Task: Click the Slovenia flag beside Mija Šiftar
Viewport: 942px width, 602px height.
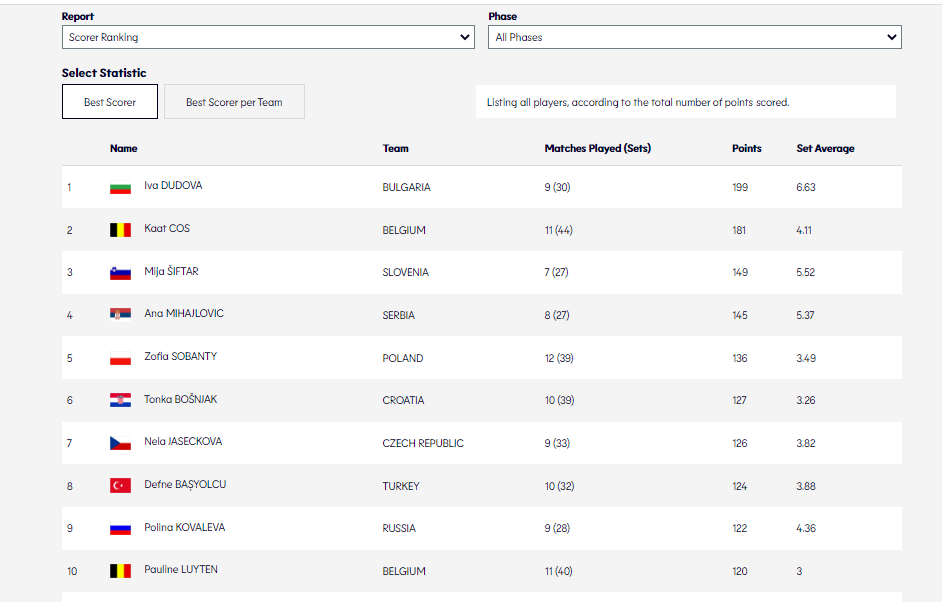Action: [x=120, y=273]
